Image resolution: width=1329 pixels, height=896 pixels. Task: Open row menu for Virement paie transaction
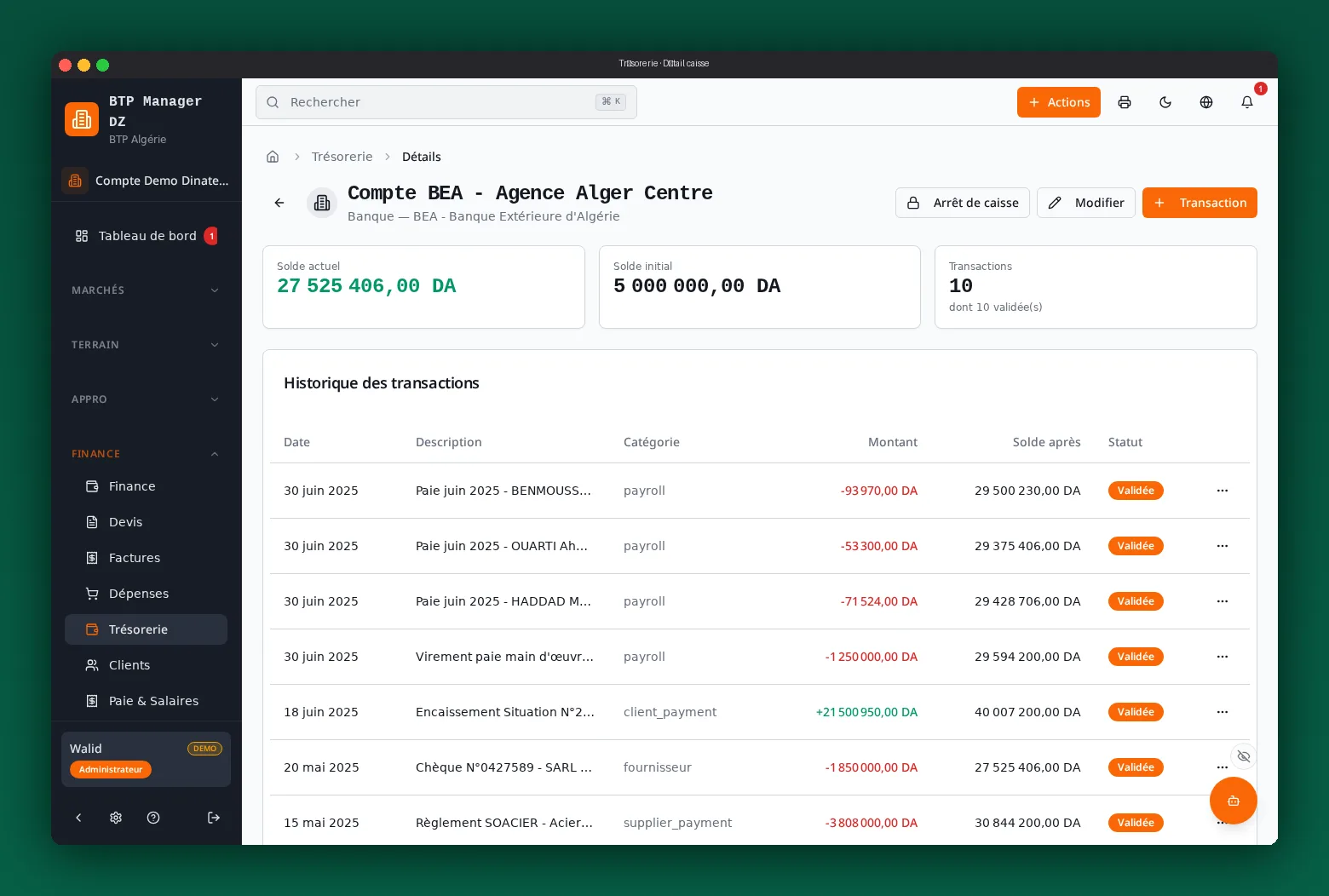click(1223, 657)
